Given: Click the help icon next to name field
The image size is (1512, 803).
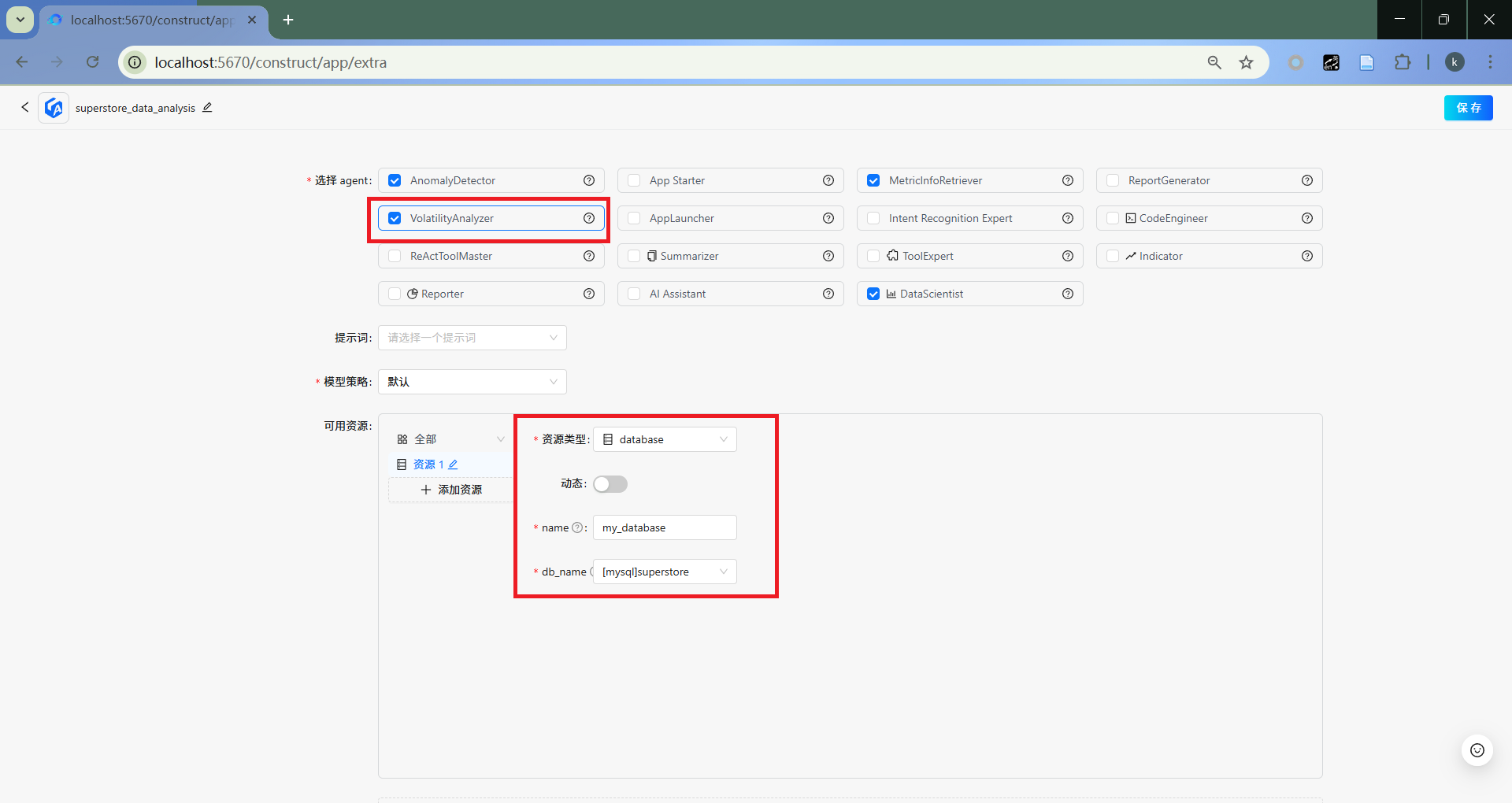Looking at the screenshot, I should click(577, 527).
